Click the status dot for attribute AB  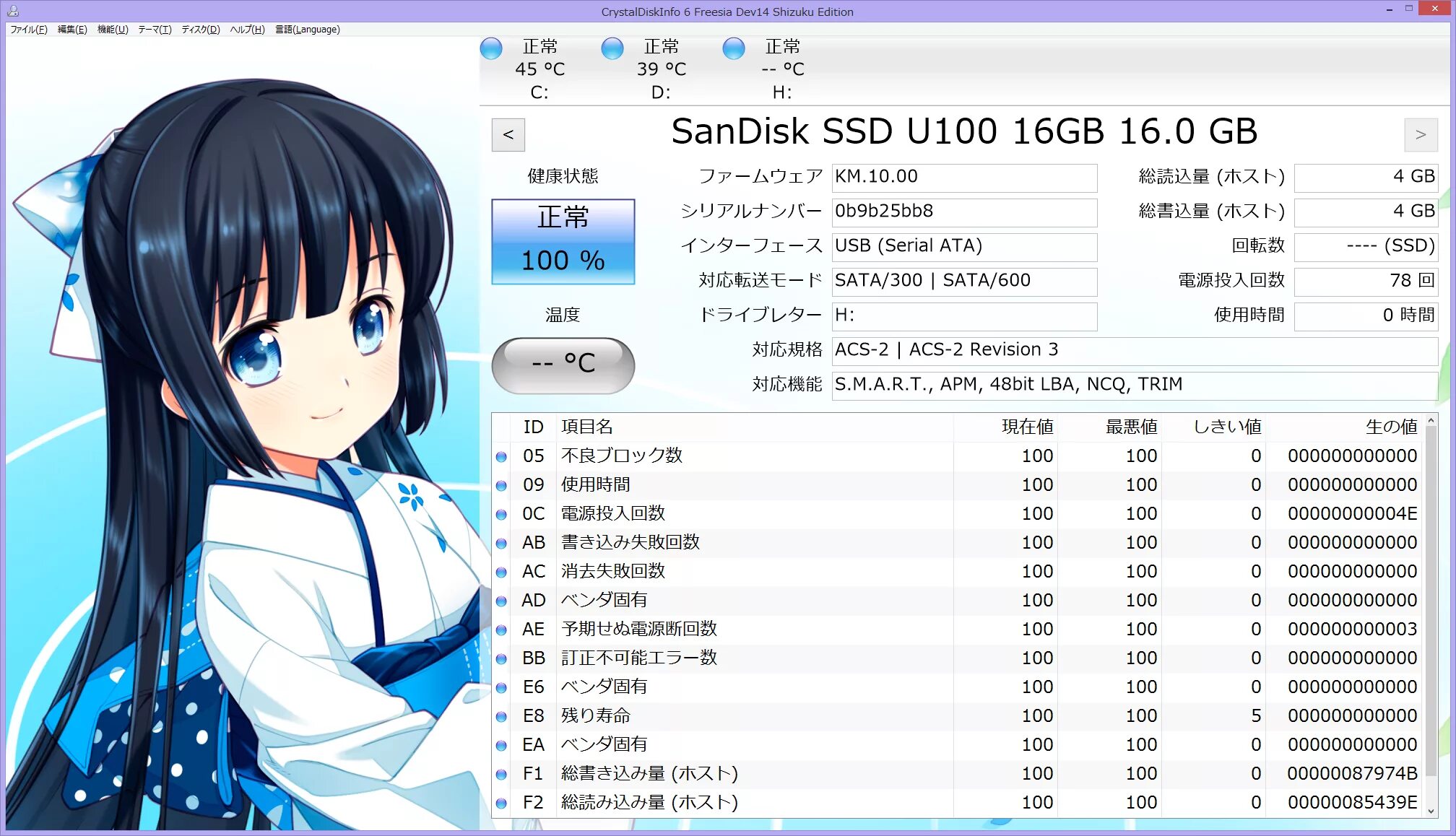pos(501,544)
